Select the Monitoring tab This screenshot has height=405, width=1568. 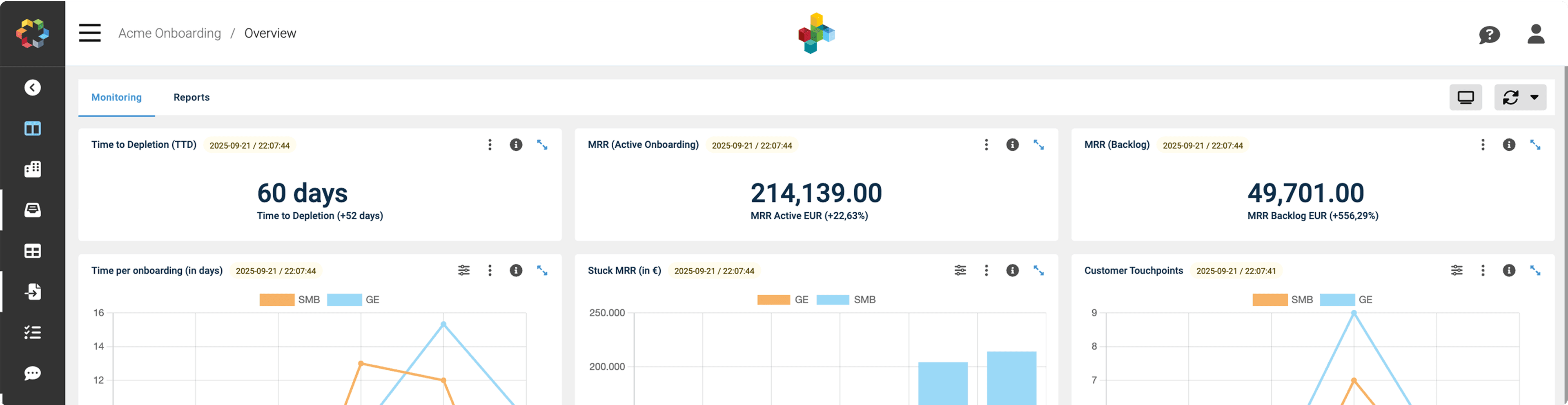tap(116, 98)
